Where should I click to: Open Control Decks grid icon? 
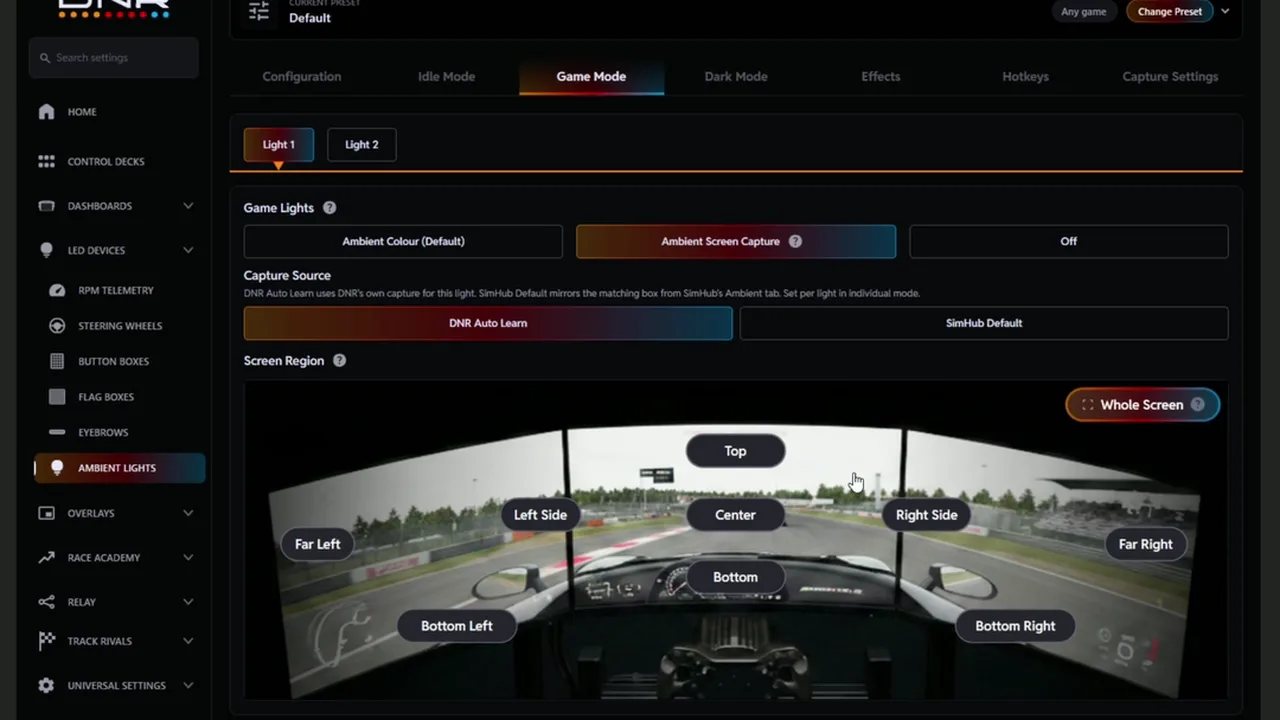click(46, 161)
